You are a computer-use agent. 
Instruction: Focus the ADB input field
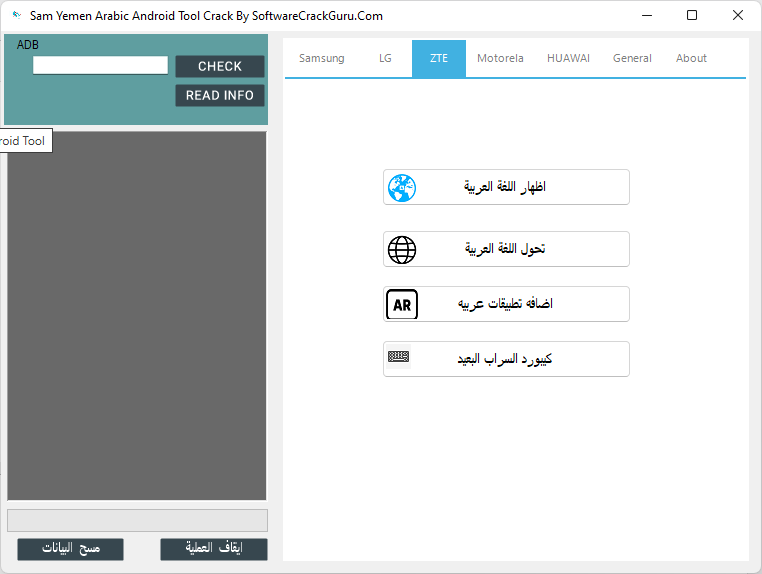(100, 65)
